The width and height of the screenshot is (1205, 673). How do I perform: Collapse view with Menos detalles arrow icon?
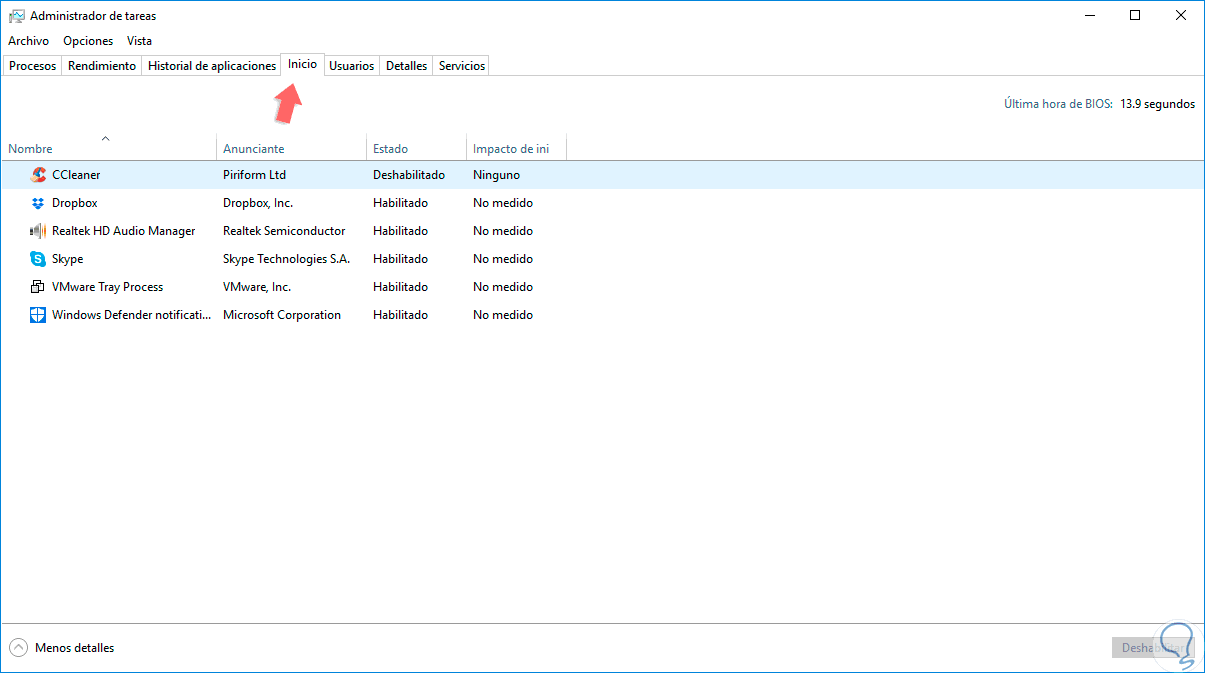click(18, 648)
